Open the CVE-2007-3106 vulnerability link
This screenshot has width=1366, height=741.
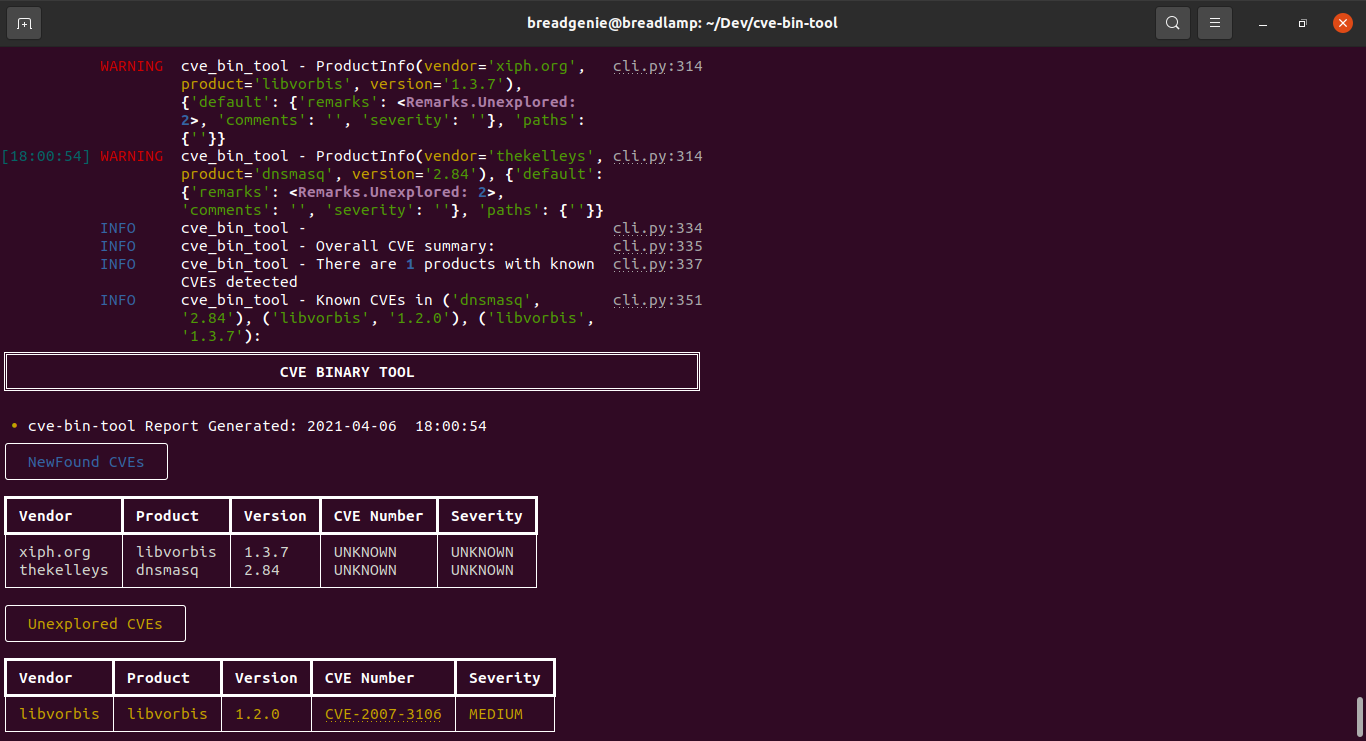point(381,713)
